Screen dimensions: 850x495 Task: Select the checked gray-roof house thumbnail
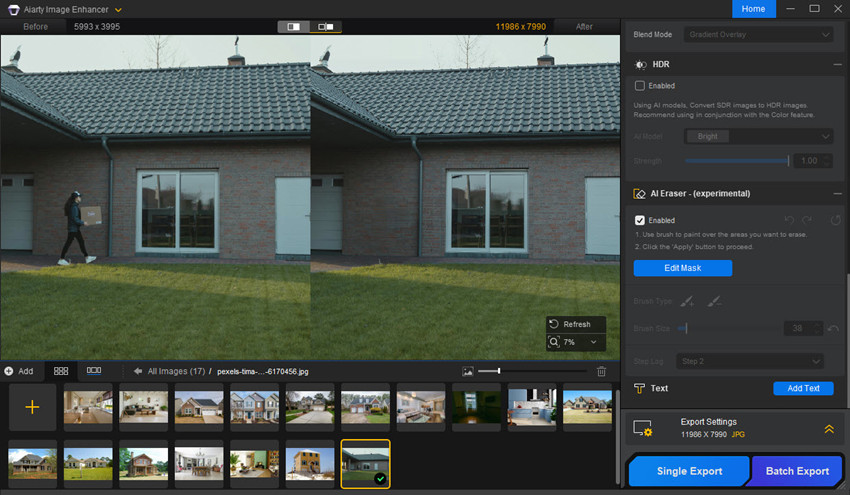365,464
